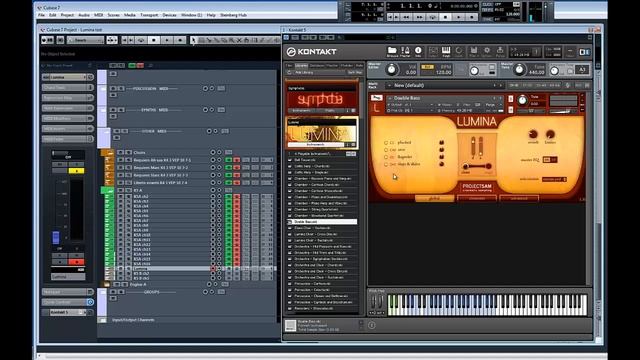Enable the plucked articulation radio button
Viewport: 640px width, 360px height.
(386, 143)
